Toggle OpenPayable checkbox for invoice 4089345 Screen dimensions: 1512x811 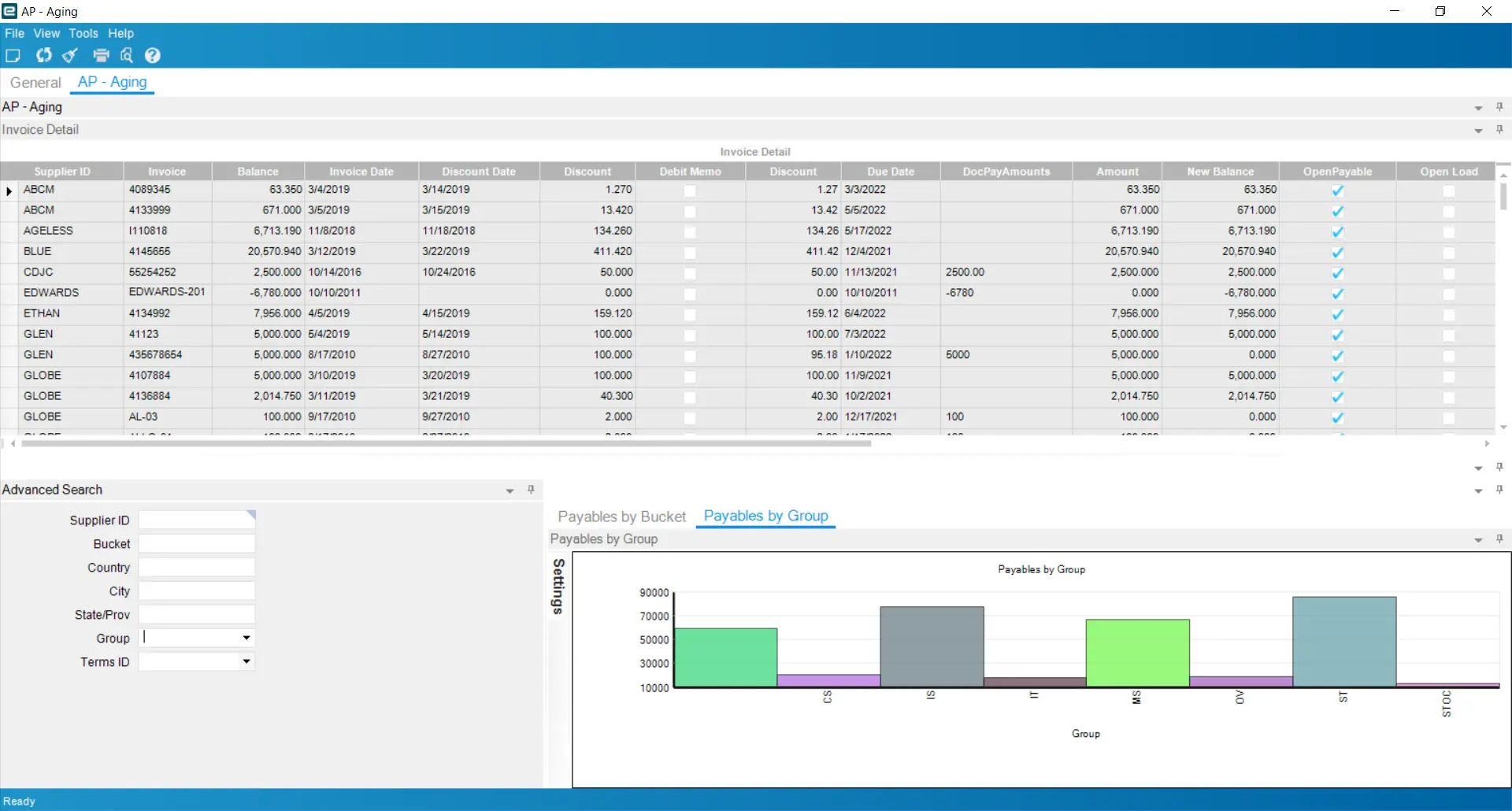pos(1337,191)
